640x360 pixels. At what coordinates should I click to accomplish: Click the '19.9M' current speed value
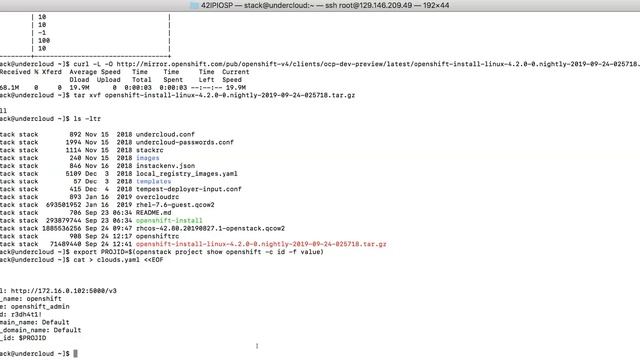click(236, 87)
